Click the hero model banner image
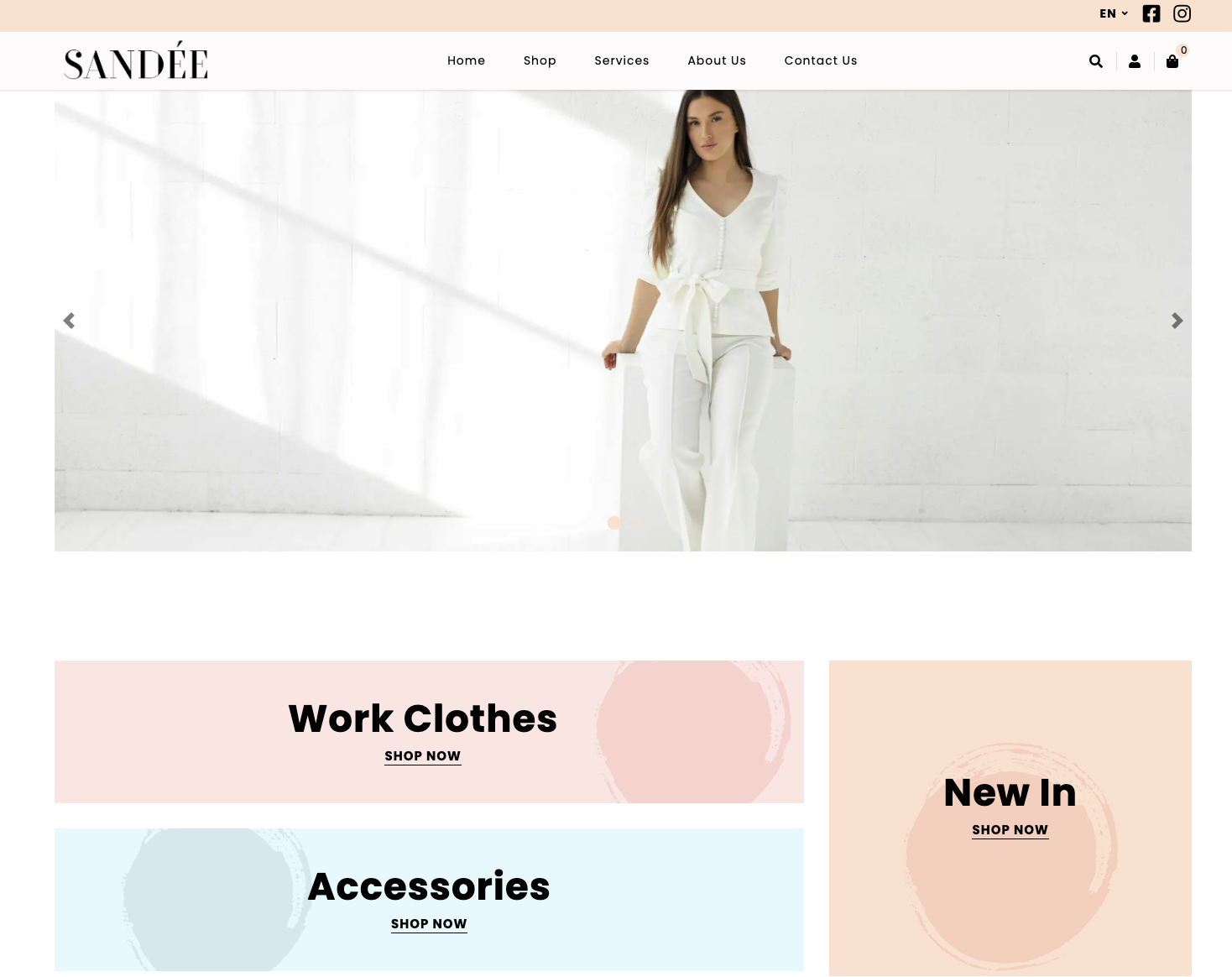The height and width of the screenshot is (977, 1232). point(623,321)
